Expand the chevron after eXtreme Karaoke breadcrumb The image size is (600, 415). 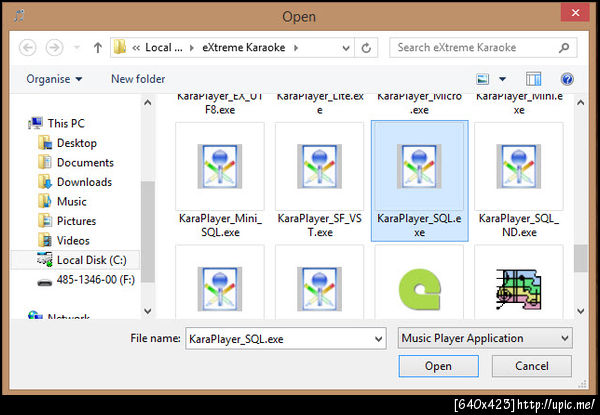(296, 48)
